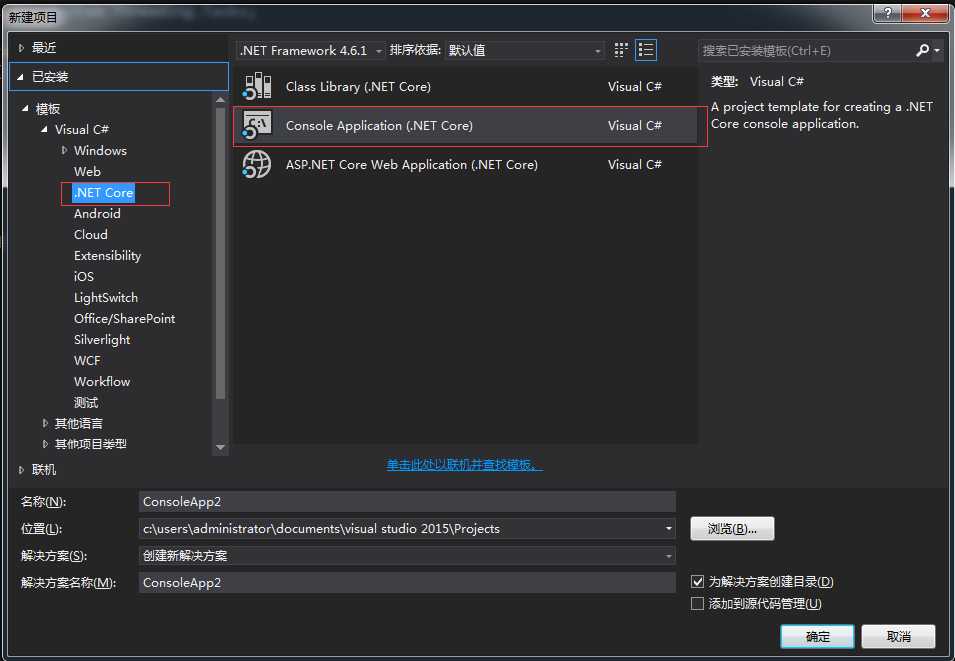The width and height of the screenshot is (955, 661).
Task: Toggle 为解决方案创建目录 checkbox
Action: point(697,581)
